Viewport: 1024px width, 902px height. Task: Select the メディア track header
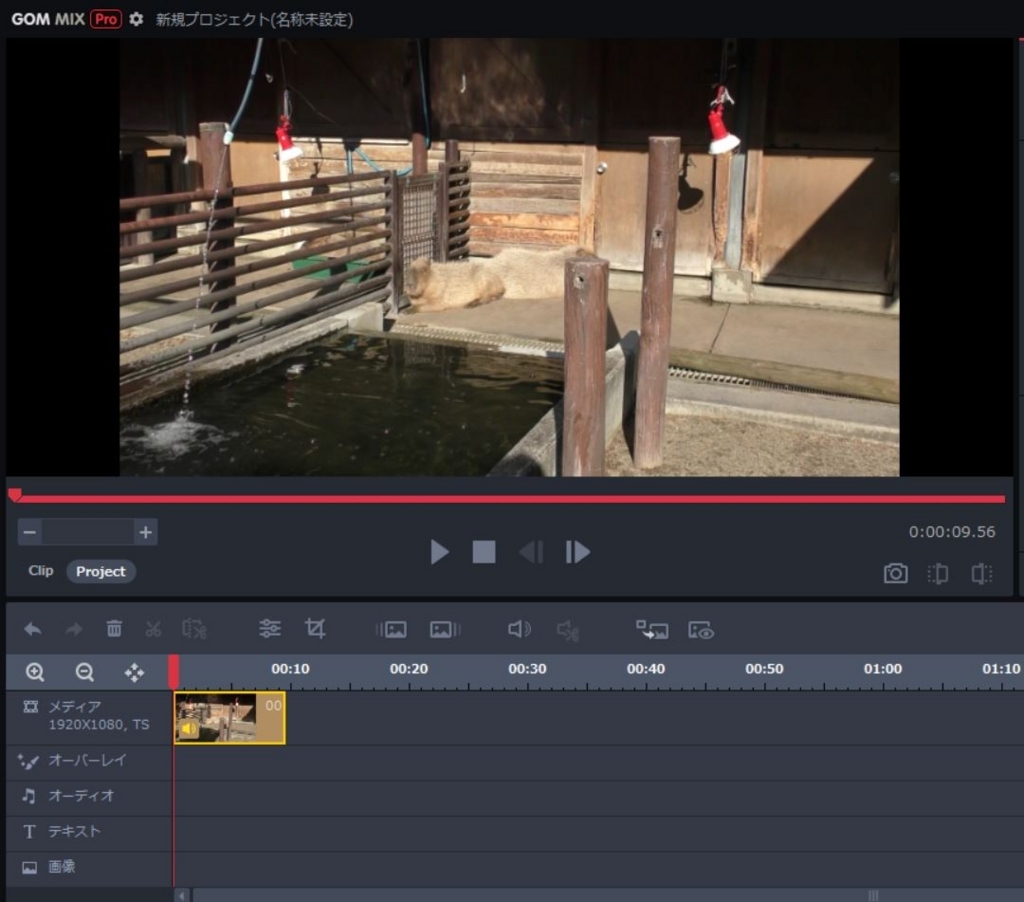click(89, 717)
